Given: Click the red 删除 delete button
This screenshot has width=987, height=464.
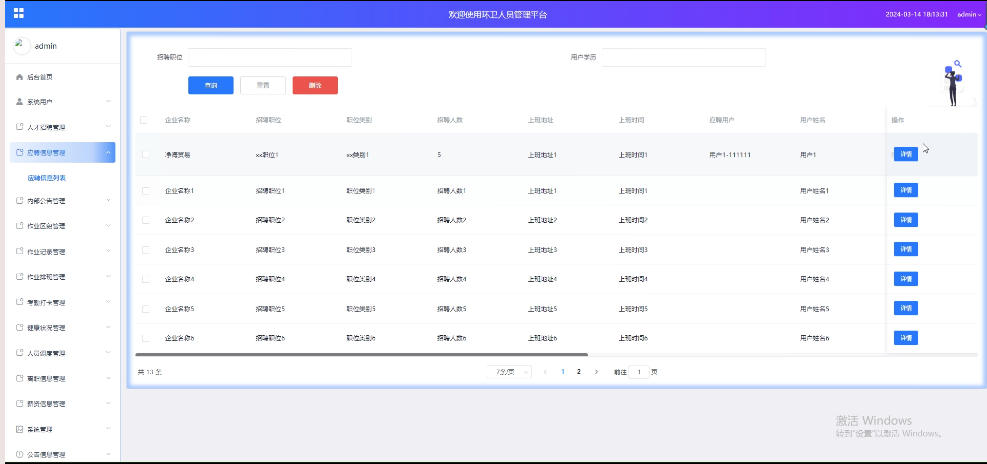Looking at the screenshot, I should click(x=315, y=85).
